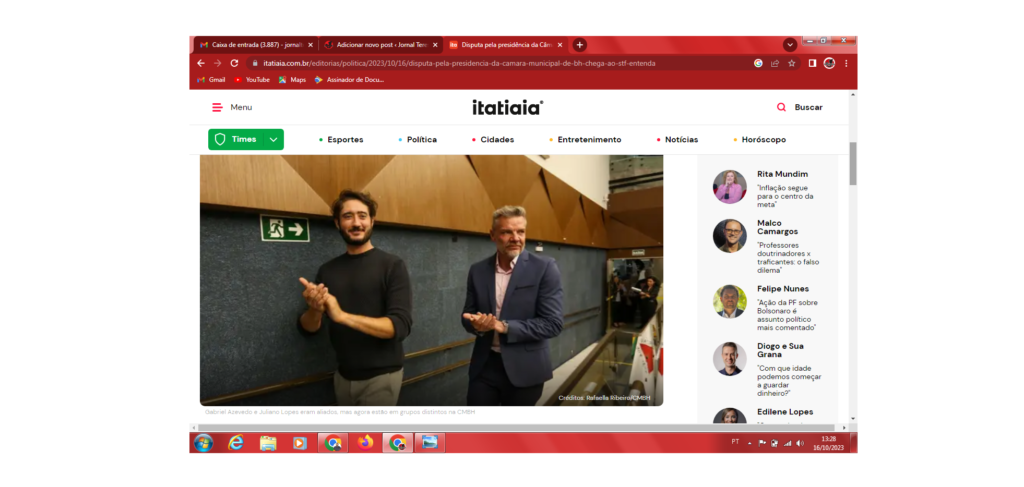Click the address bar URL field
This screenshot has width=1024, height=487.
click(500, 63)
